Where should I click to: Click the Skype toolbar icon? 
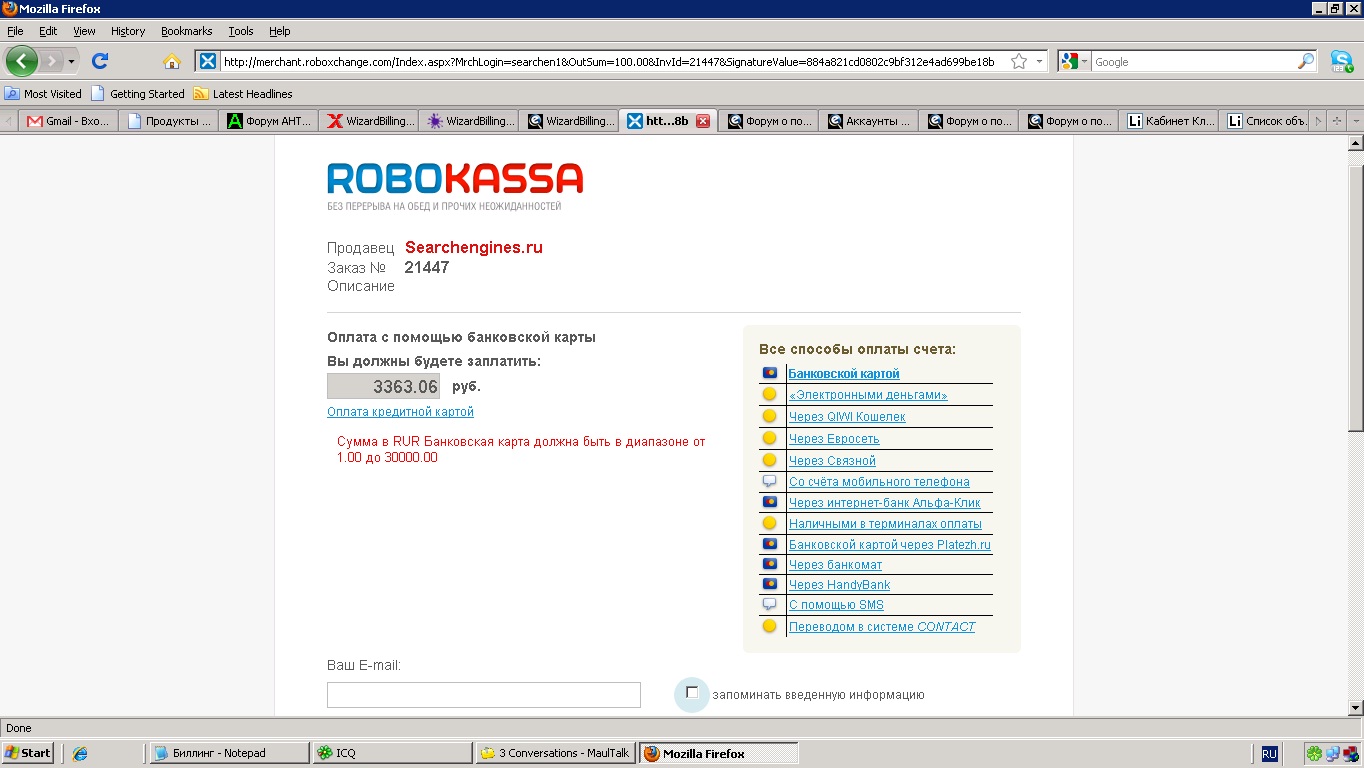click(1342, 61)
